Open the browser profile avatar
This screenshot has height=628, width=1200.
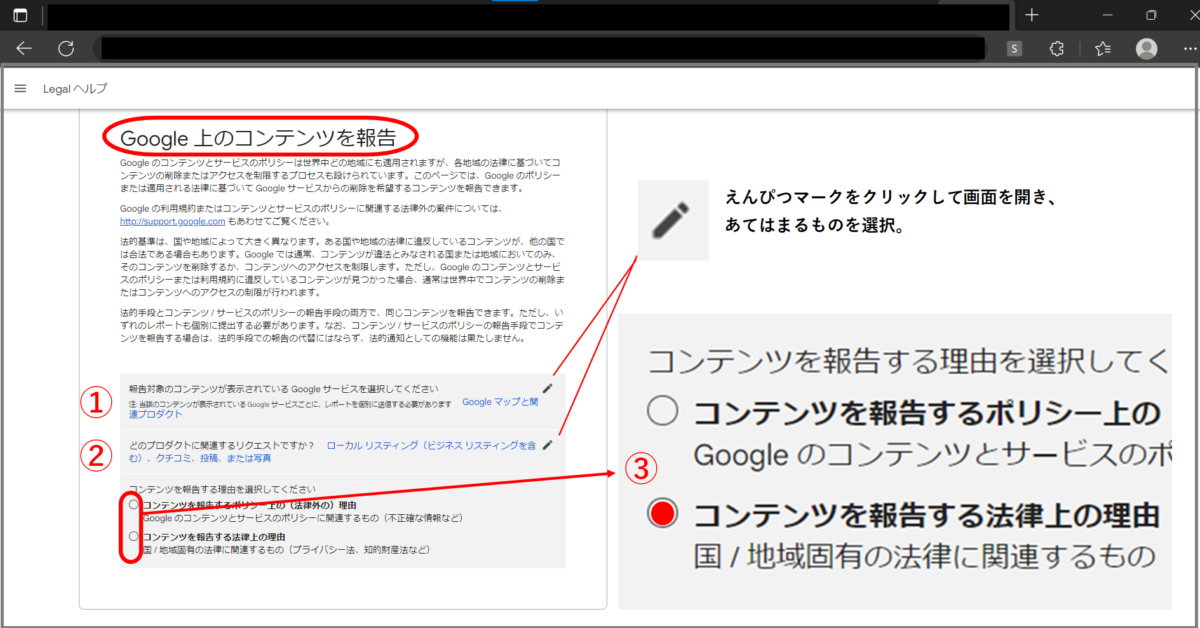pos(1146,48)
